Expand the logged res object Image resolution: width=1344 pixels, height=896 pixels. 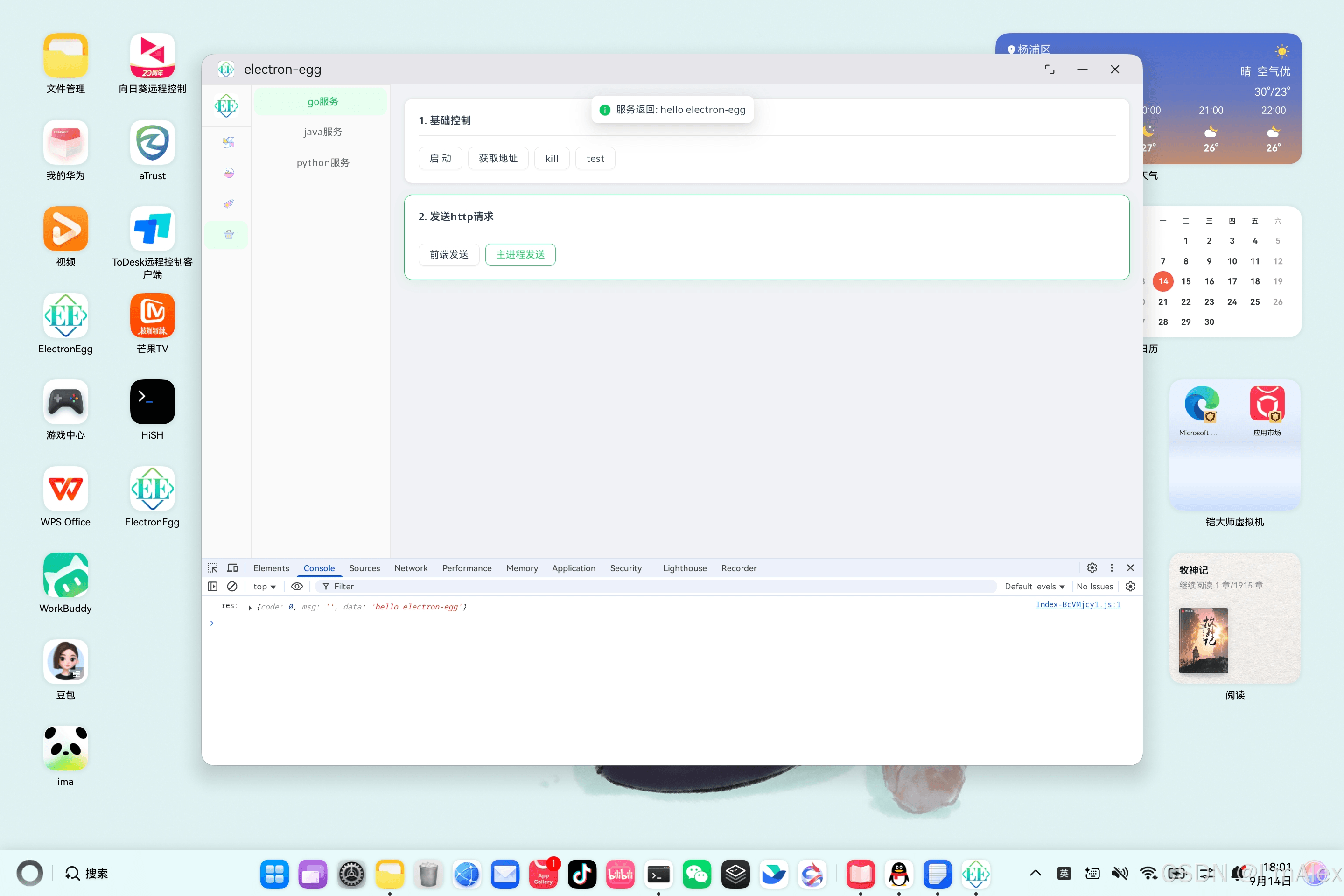(250, 608)
